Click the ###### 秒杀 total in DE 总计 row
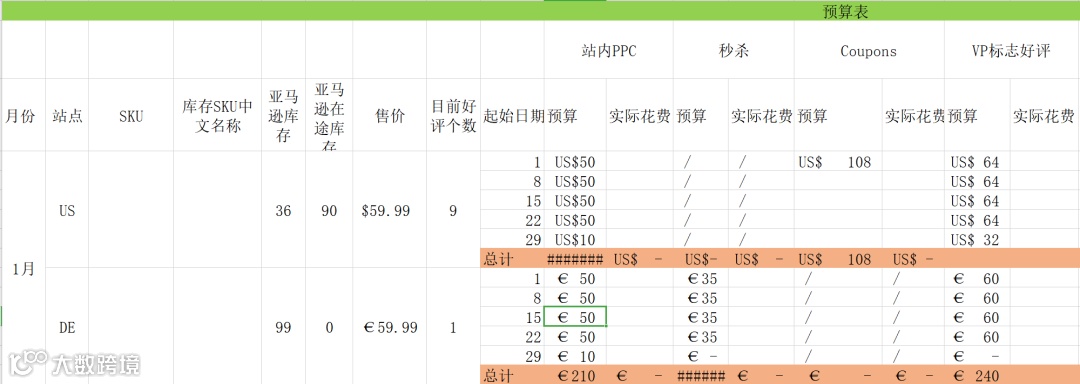This screenshot has height=384, width=1080. tap(700, 376)
